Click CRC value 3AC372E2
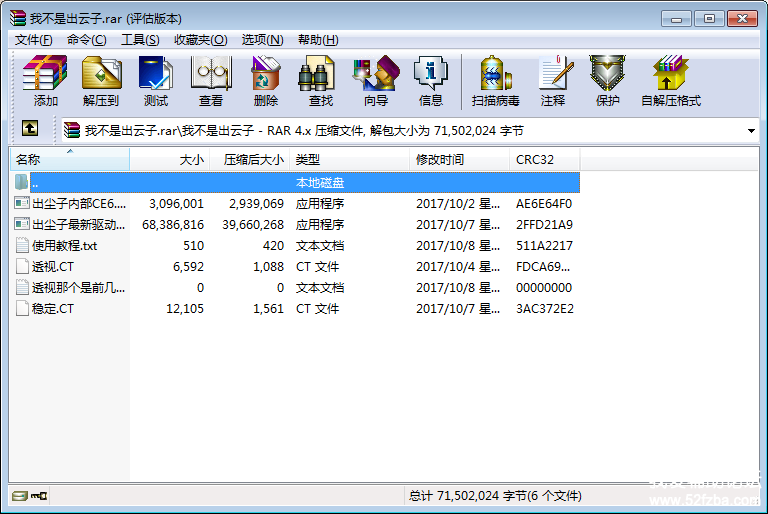The height and width of the screenshot is (514, 768). 545,309
